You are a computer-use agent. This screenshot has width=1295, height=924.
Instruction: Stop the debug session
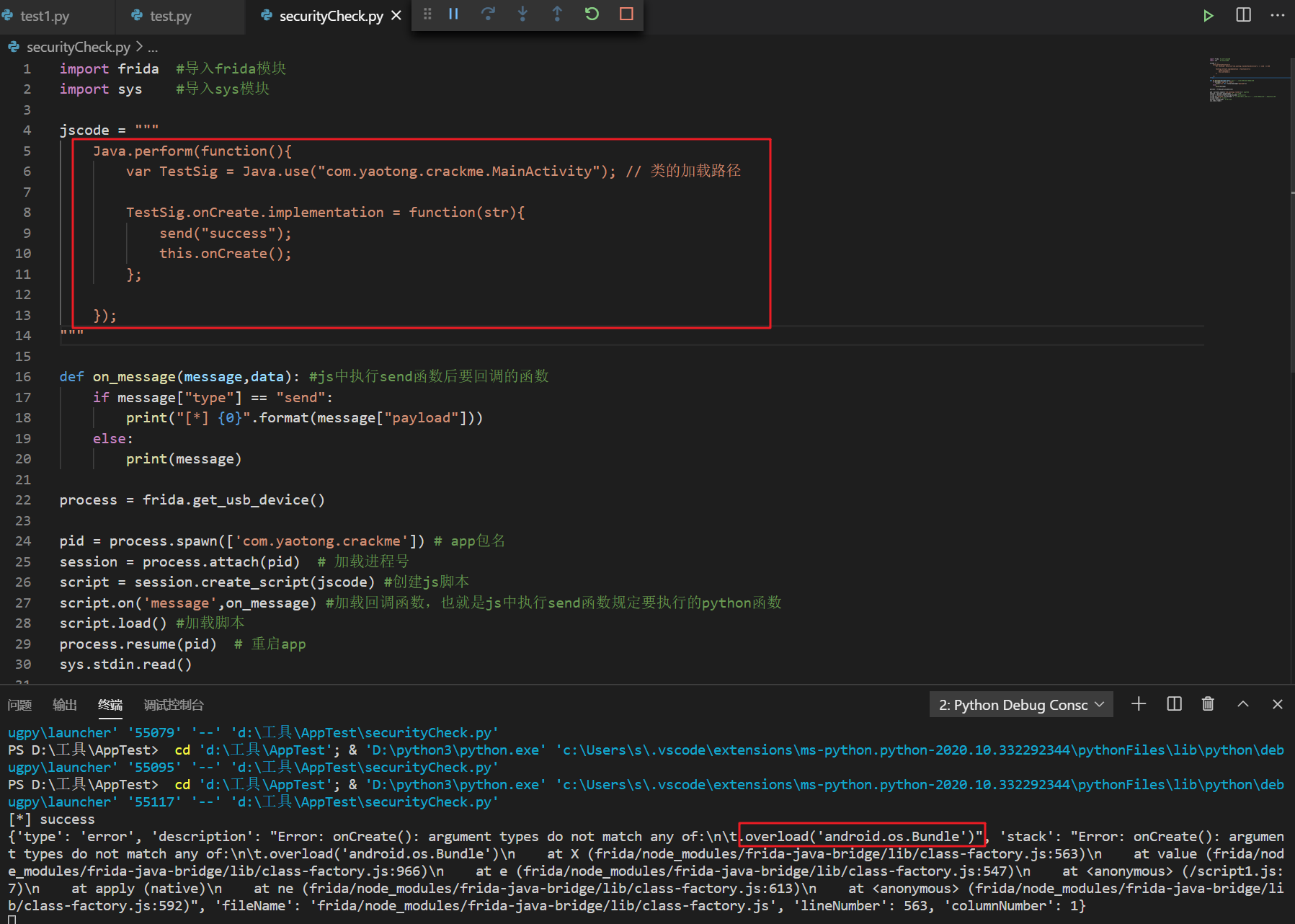click(625, 14)
